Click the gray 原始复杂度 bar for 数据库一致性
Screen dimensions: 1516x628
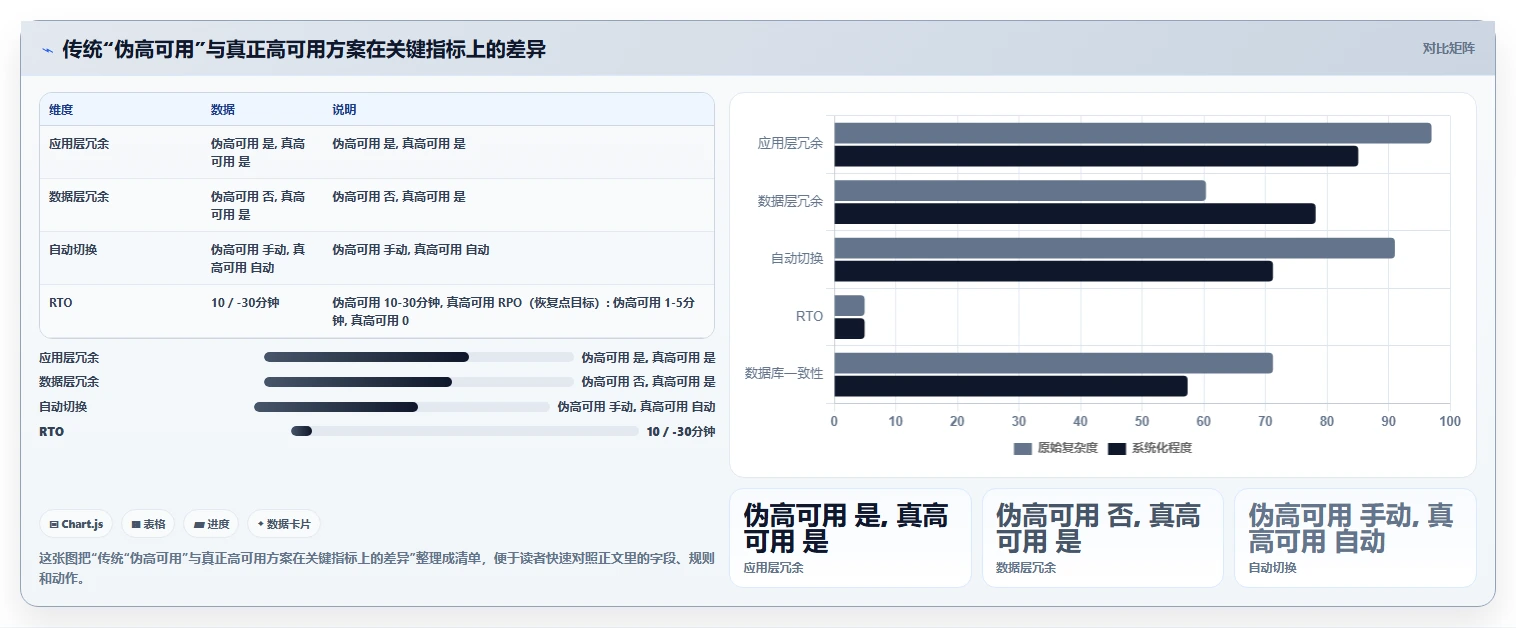[1053, 363]
